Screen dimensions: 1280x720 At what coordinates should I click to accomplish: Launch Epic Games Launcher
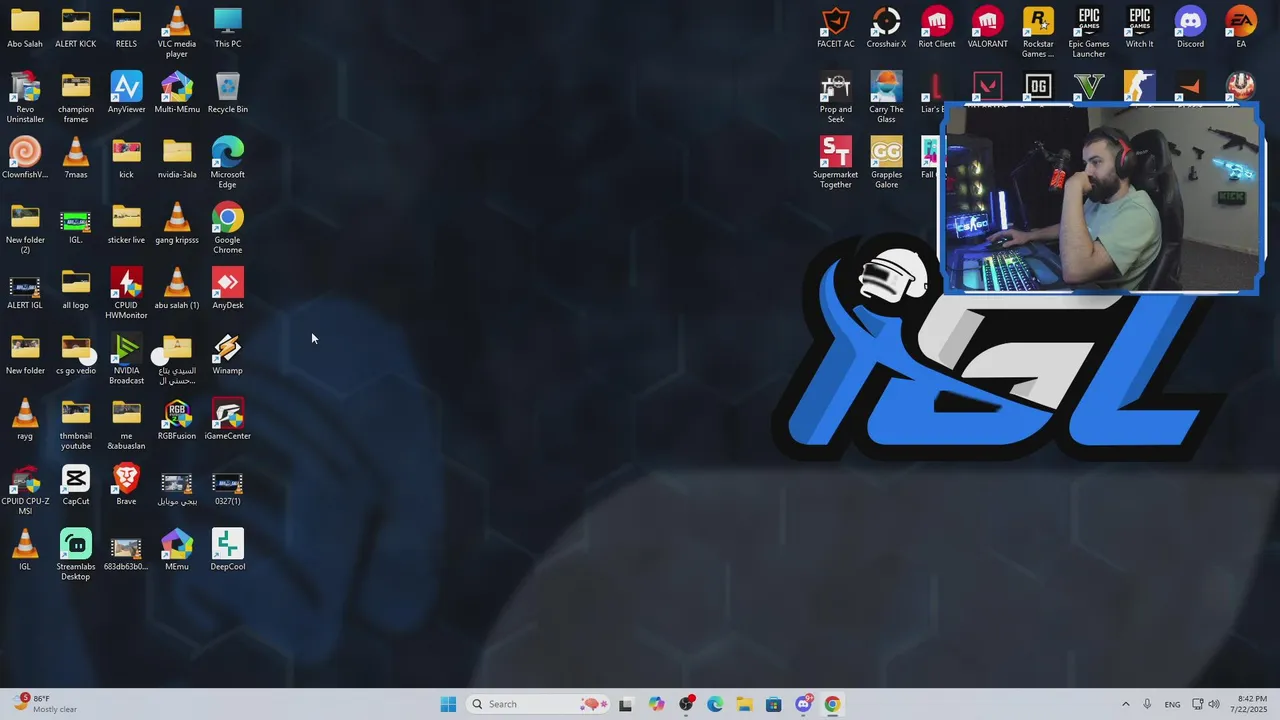point(1089,32)
